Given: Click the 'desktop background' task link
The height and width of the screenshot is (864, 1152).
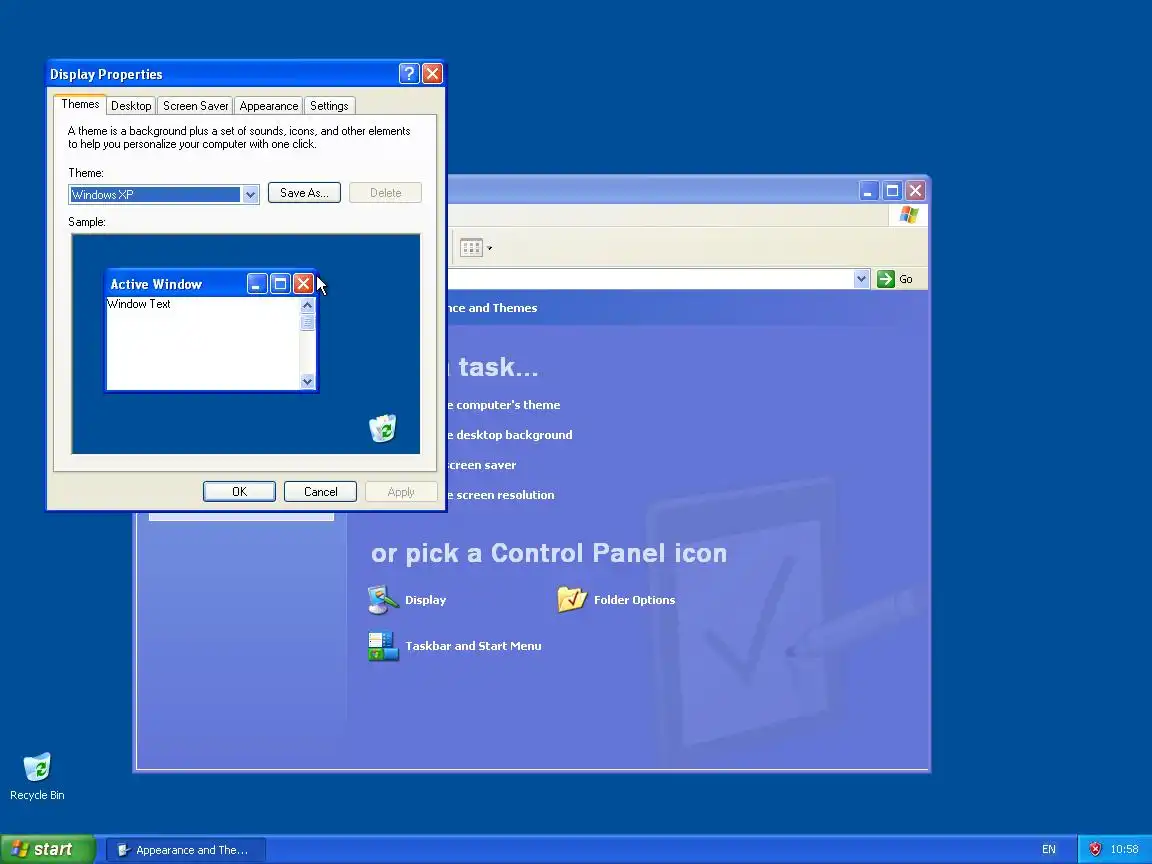Looking at the screenshot, I should [x=510, y=435].
